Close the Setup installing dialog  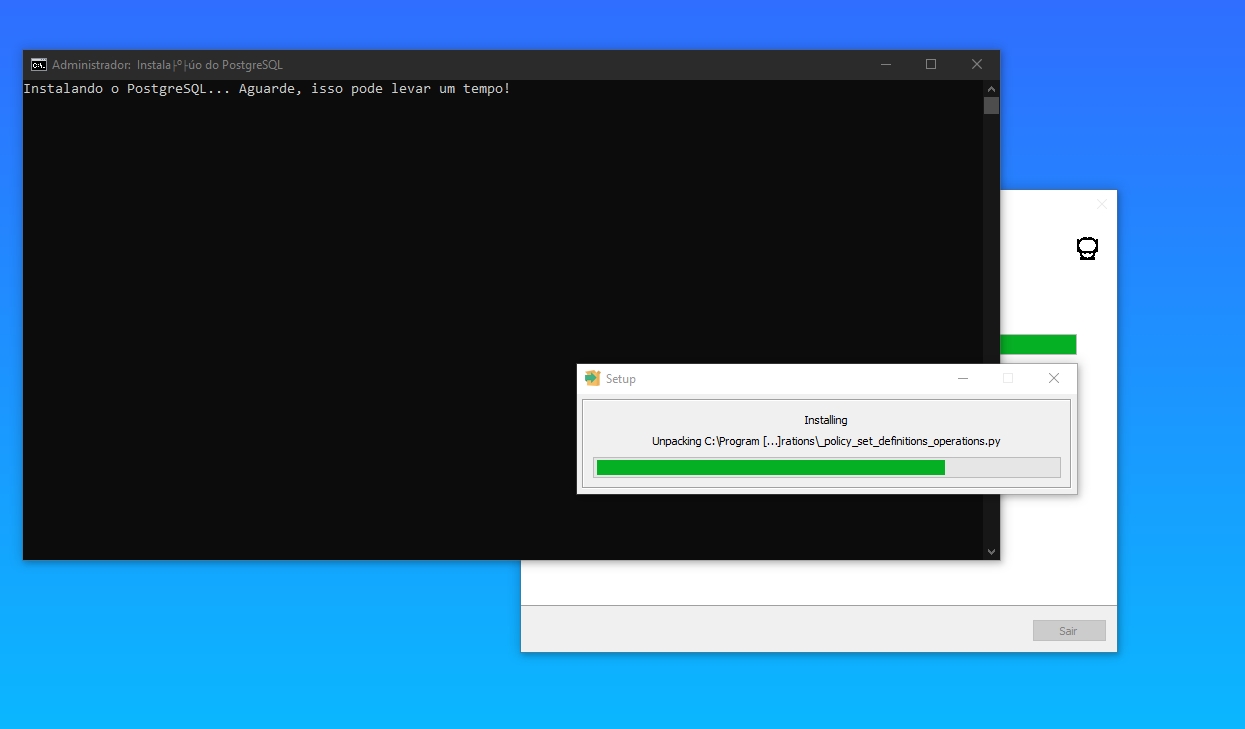[x=1053, y=379]
